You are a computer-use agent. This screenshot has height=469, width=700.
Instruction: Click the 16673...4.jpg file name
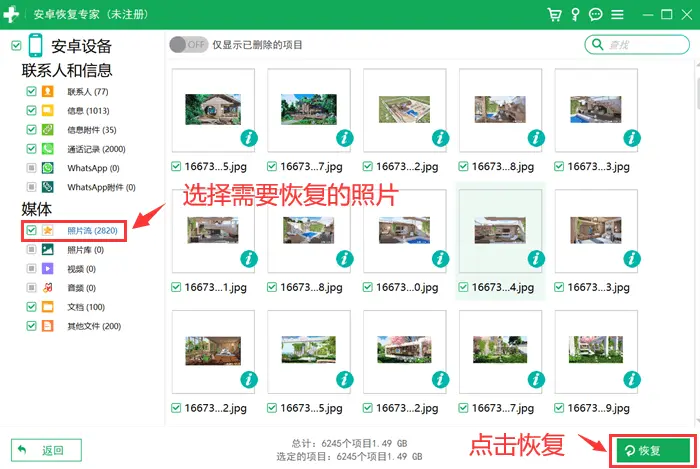[503, 287]
